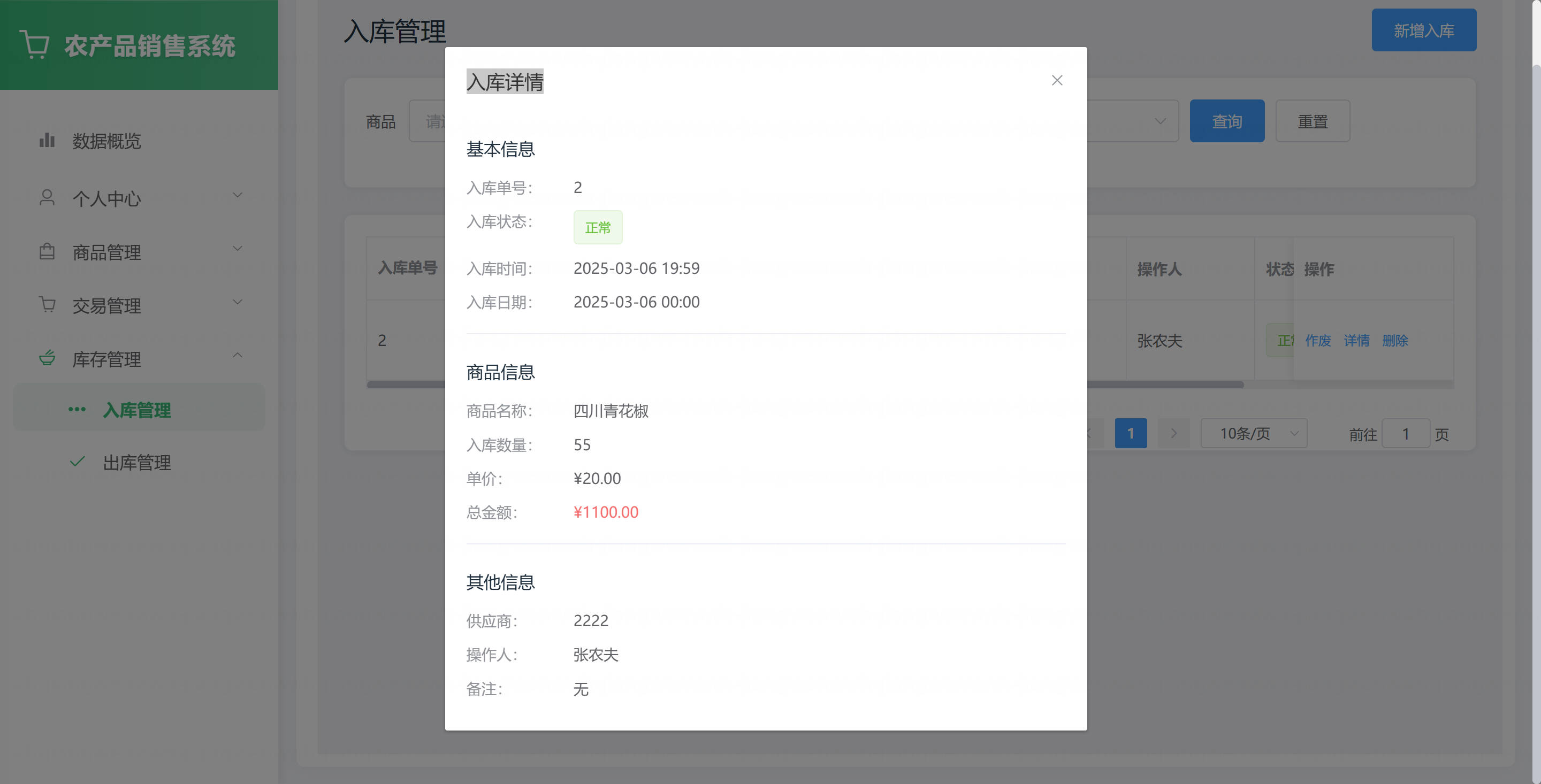Click the 入库日期 value 2025-03-06 00:00
Viewport: 1541px width, 784px height.
637,302
